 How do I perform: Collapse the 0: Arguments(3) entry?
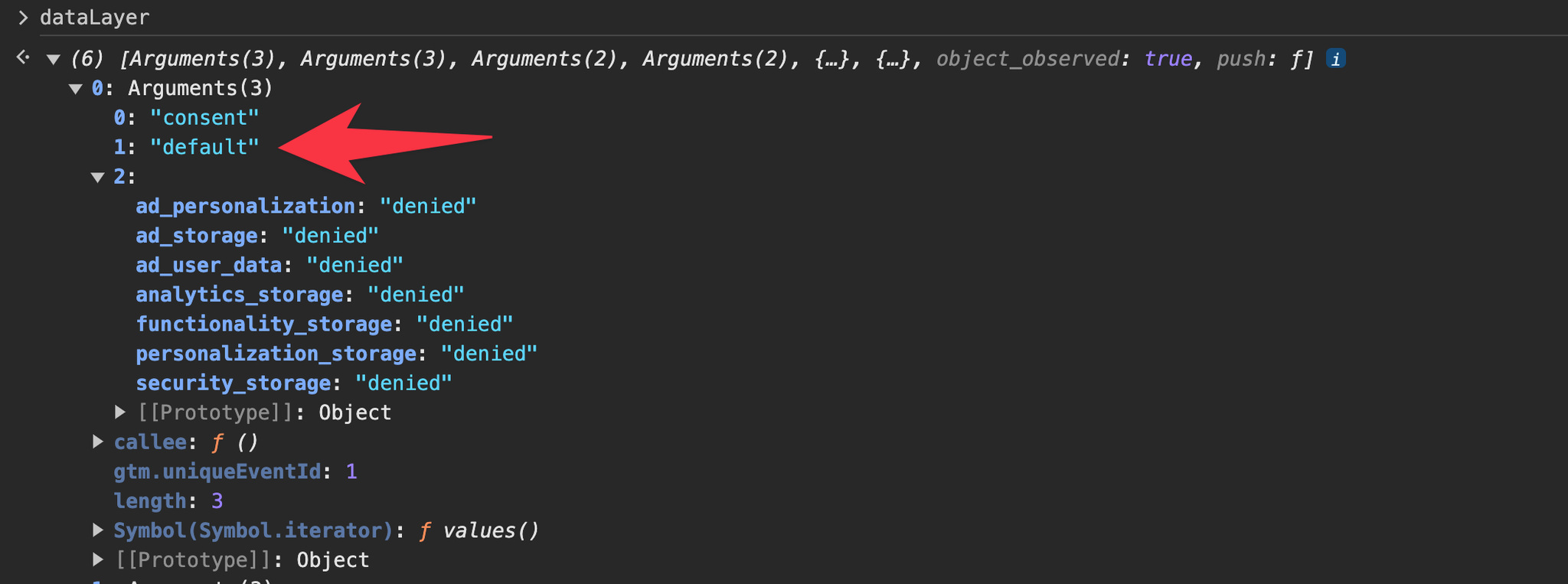[75, 89]
